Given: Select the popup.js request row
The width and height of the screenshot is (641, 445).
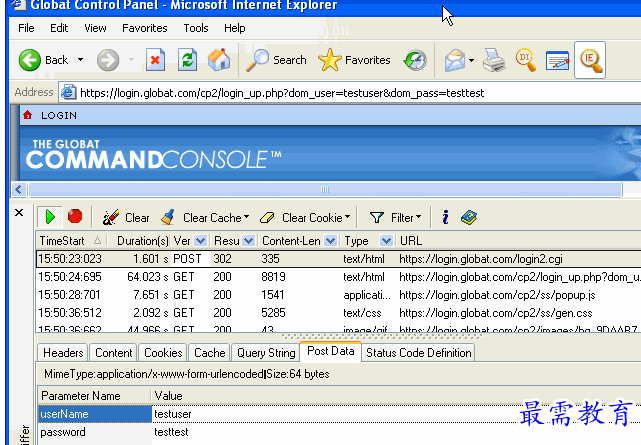Looking at the screenshot, I should (338, 295).
